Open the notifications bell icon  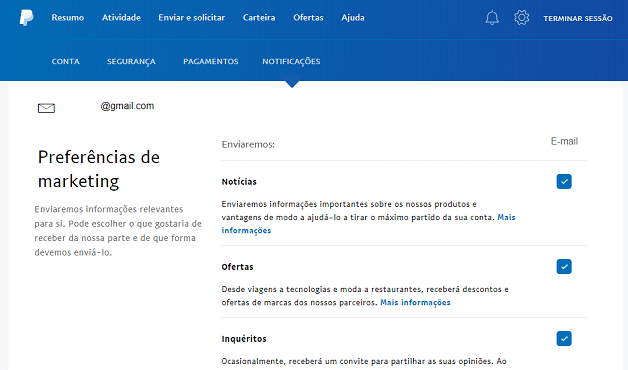click(492, 18)
